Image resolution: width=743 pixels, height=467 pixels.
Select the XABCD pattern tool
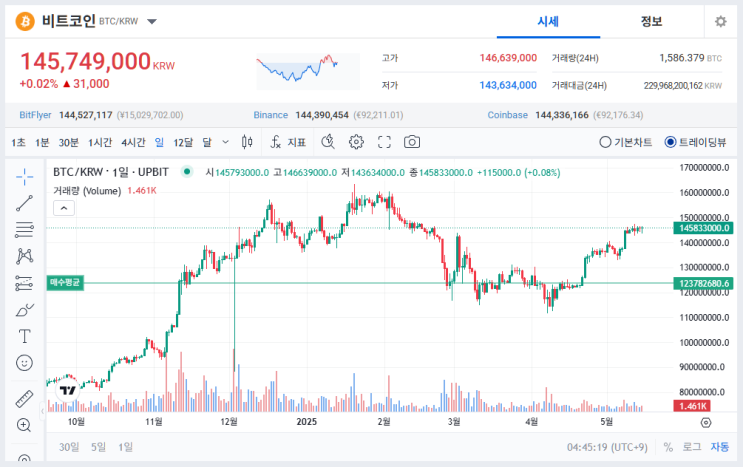coord(24,256)
